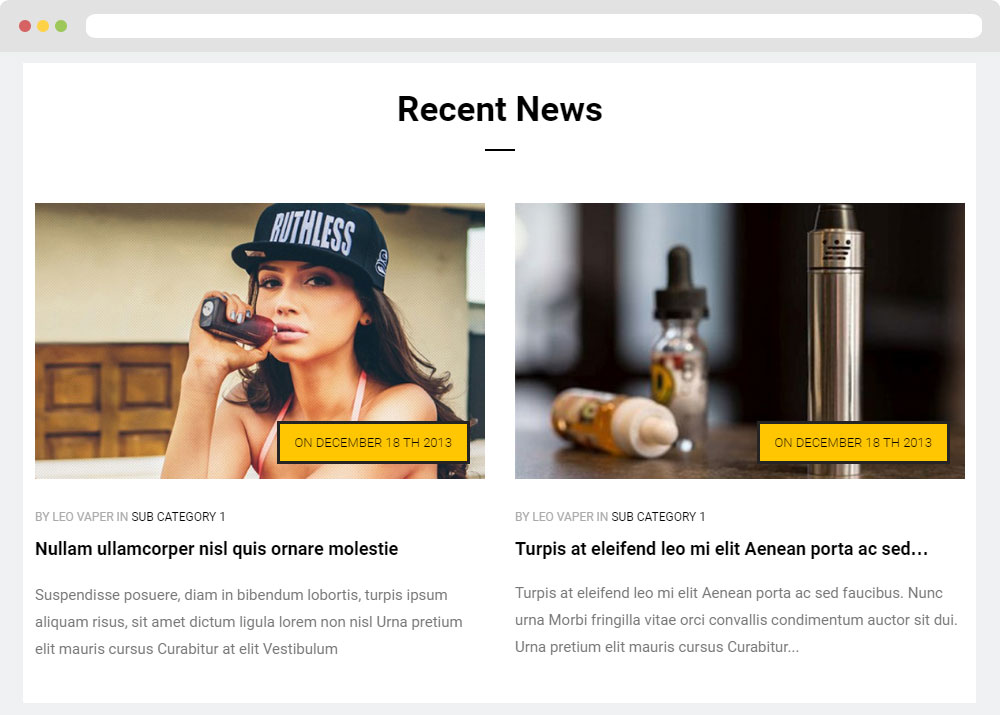1000x715 pixels.
Task: Open article Nullam ullamcorper nisl quis ornare
Action: point(216,549)
